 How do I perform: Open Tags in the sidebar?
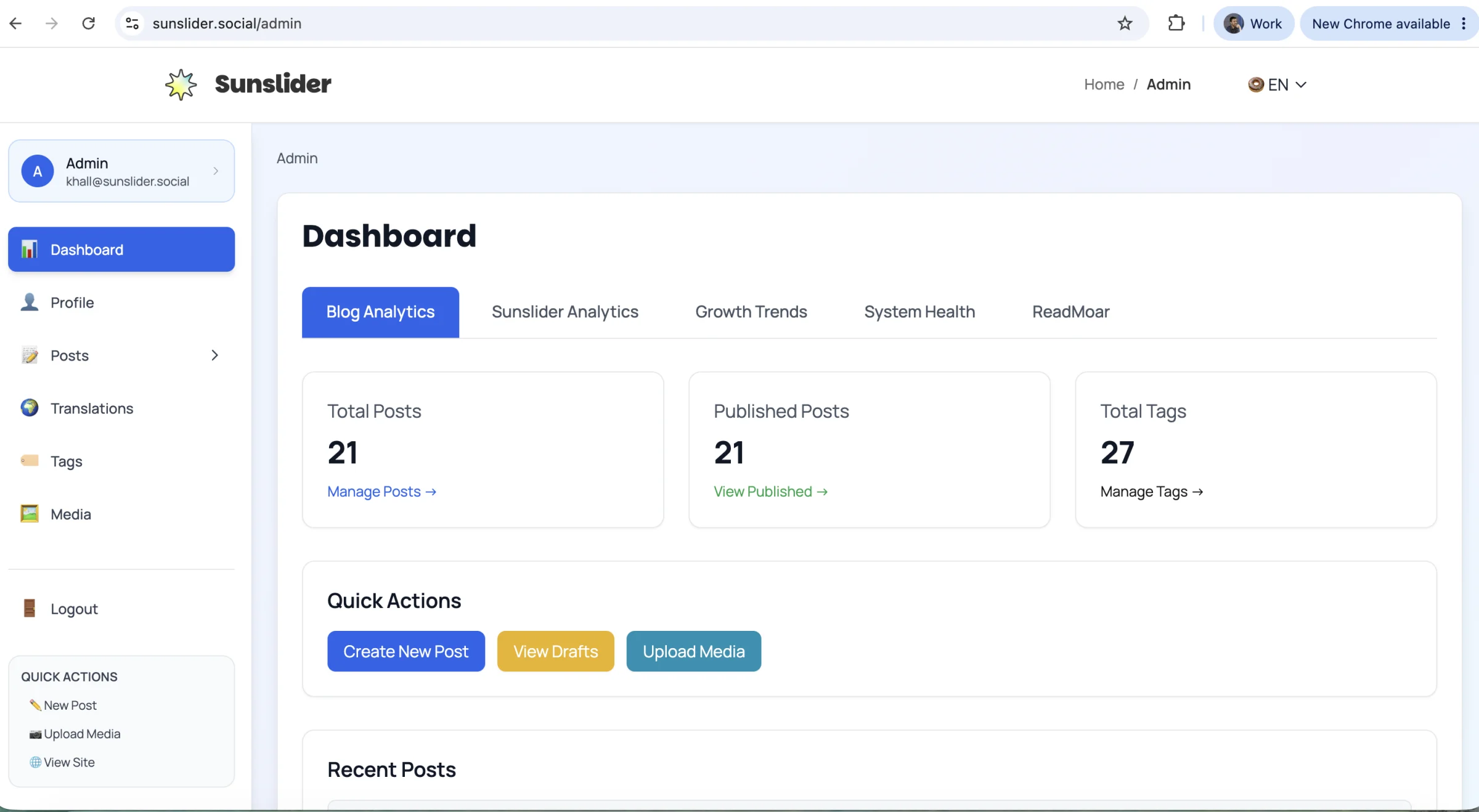coord(121,461)
